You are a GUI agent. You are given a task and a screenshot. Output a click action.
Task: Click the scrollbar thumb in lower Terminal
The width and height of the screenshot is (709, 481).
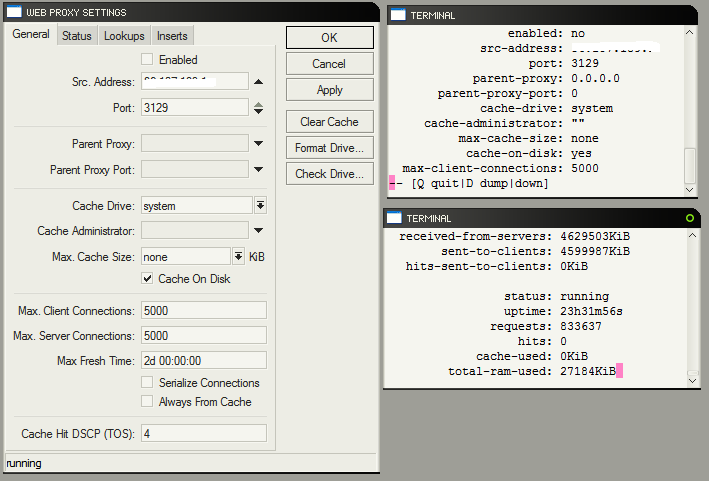[x=692, y=373]
